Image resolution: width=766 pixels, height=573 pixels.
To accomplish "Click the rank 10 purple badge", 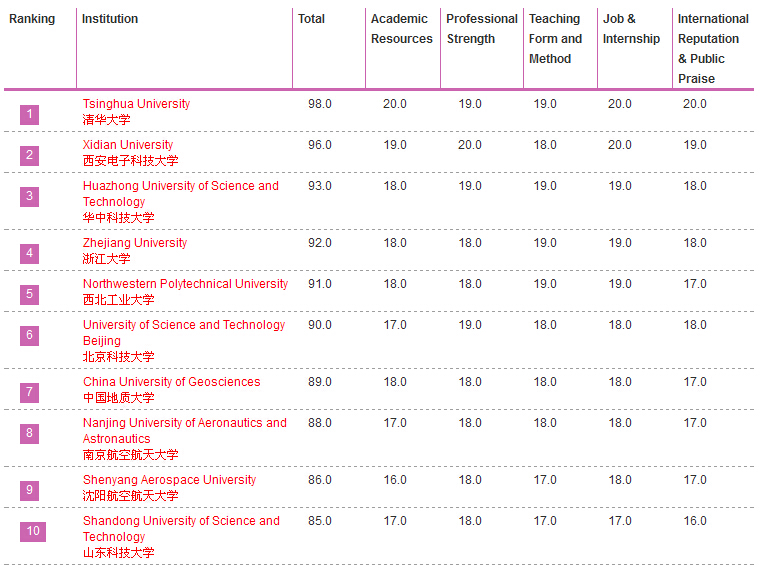I will (33, 531).
